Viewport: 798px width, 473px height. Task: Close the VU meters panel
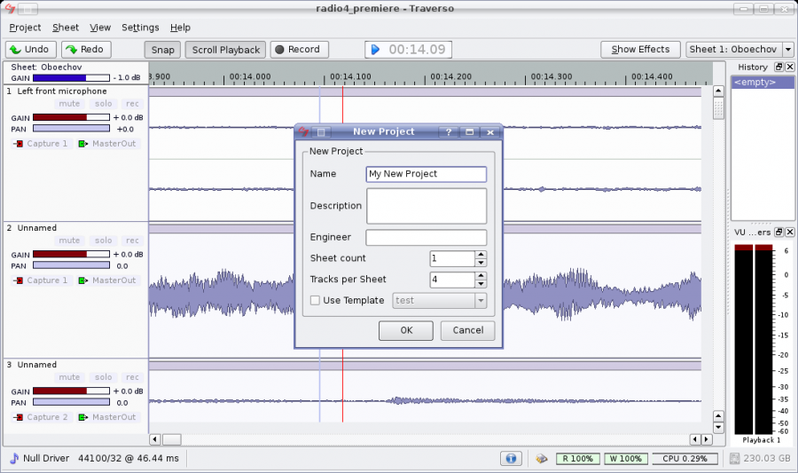coord(790,232)
